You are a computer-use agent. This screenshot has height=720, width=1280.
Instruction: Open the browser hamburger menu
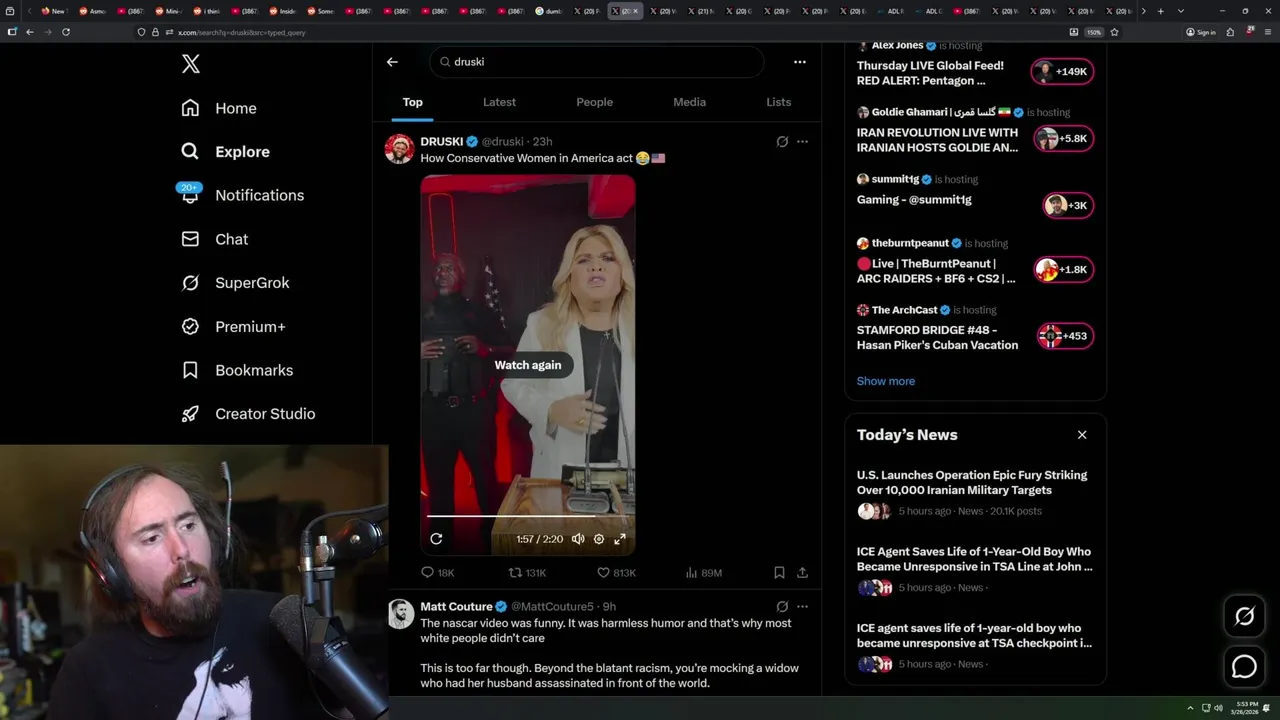click(1266, 32)
